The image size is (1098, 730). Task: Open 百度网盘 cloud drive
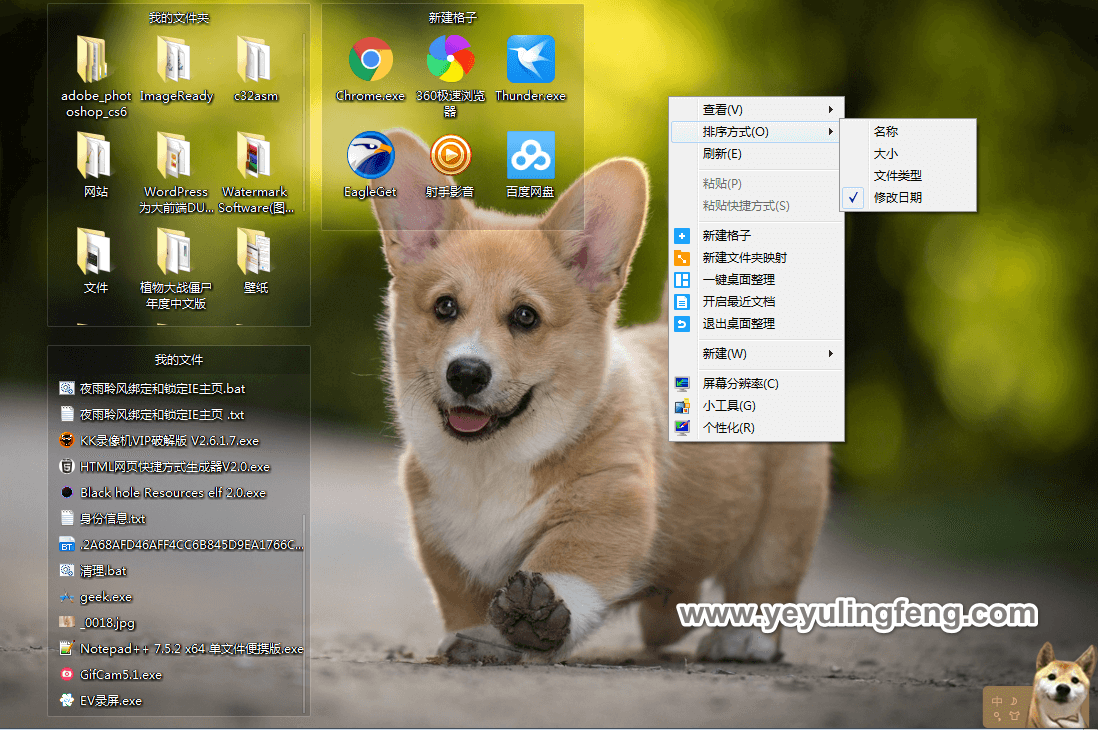tap(529, 155)
